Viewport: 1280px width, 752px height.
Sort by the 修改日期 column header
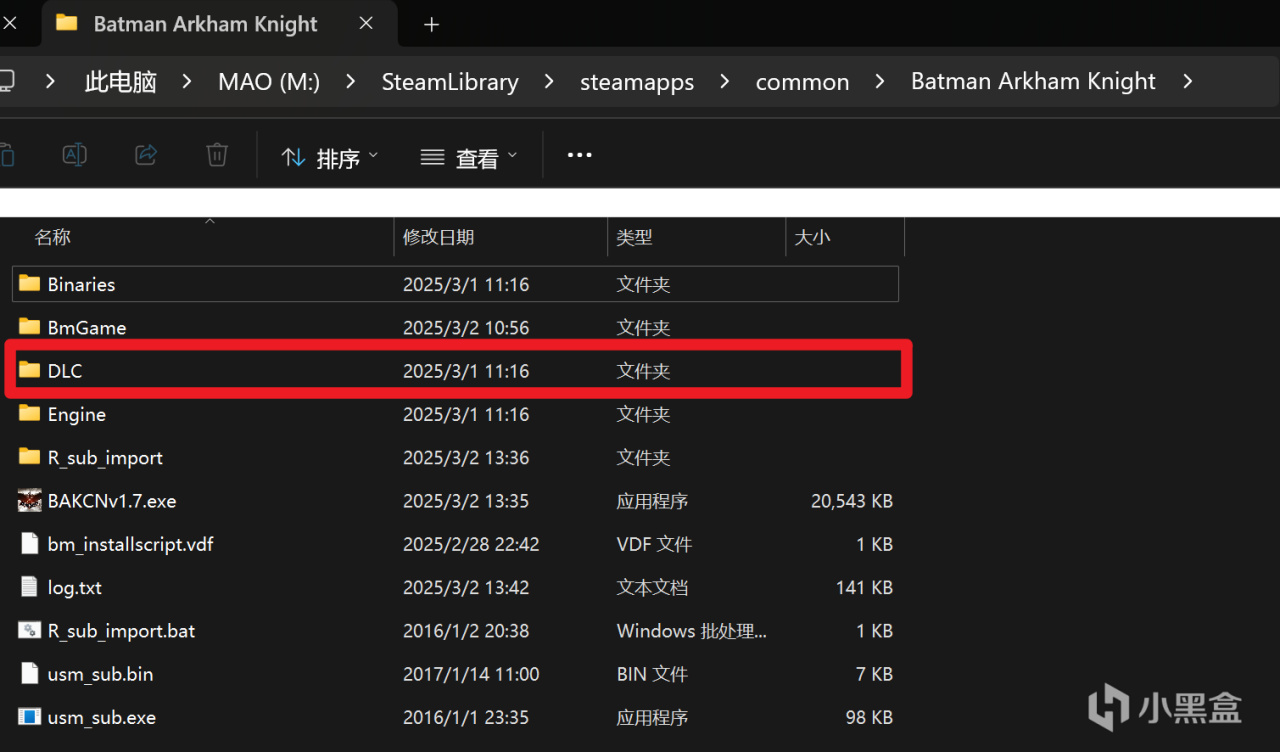(438, 237)
